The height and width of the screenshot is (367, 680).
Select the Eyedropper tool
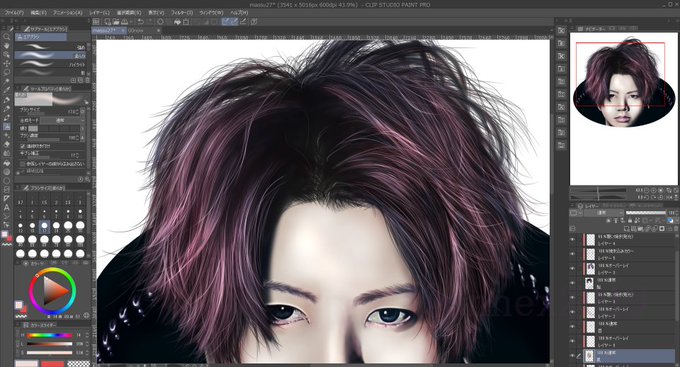click(x=6, y=91)
